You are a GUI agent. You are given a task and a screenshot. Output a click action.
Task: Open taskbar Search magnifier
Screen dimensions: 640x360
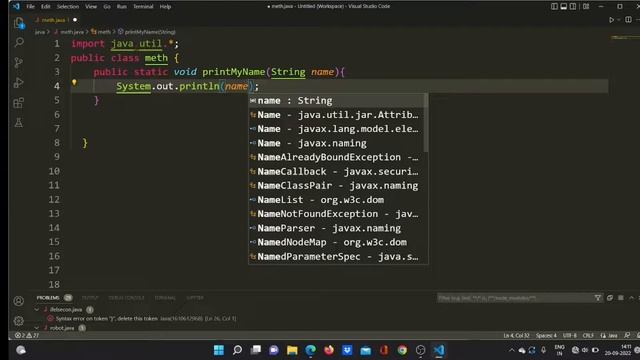237,350
